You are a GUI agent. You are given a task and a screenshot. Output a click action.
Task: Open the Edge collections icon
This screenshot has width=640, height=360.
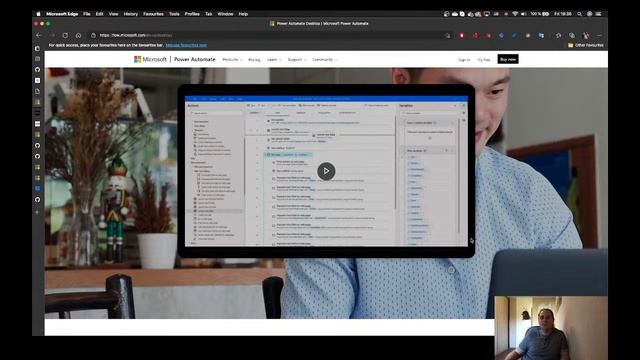click(x=572, y=36)
